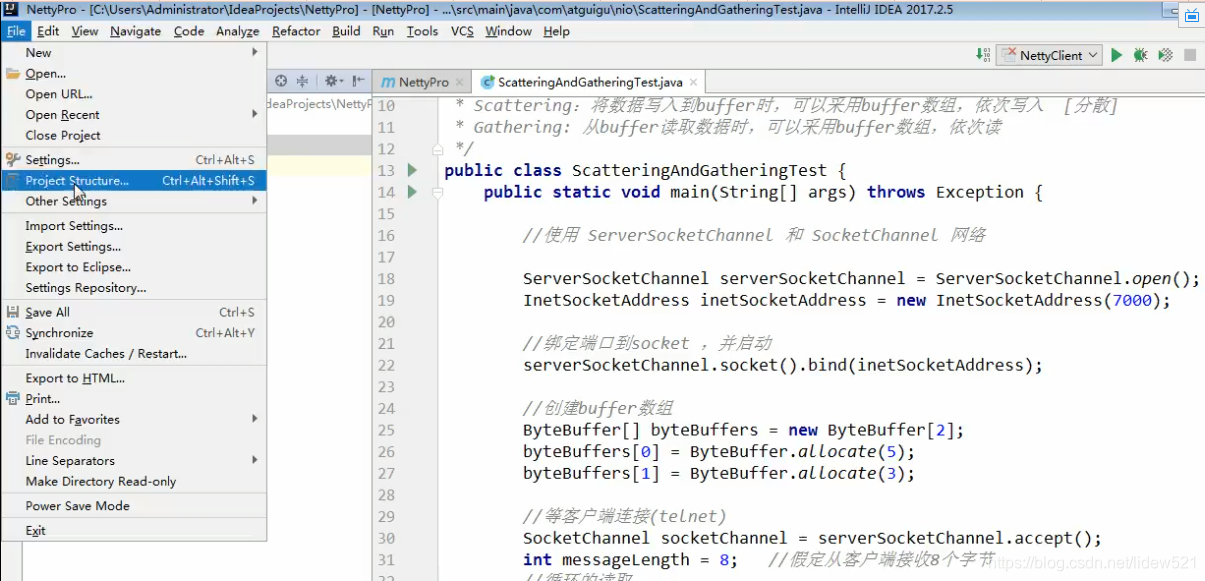Click Scroll from Source crosshair icon

click(281, 81)
